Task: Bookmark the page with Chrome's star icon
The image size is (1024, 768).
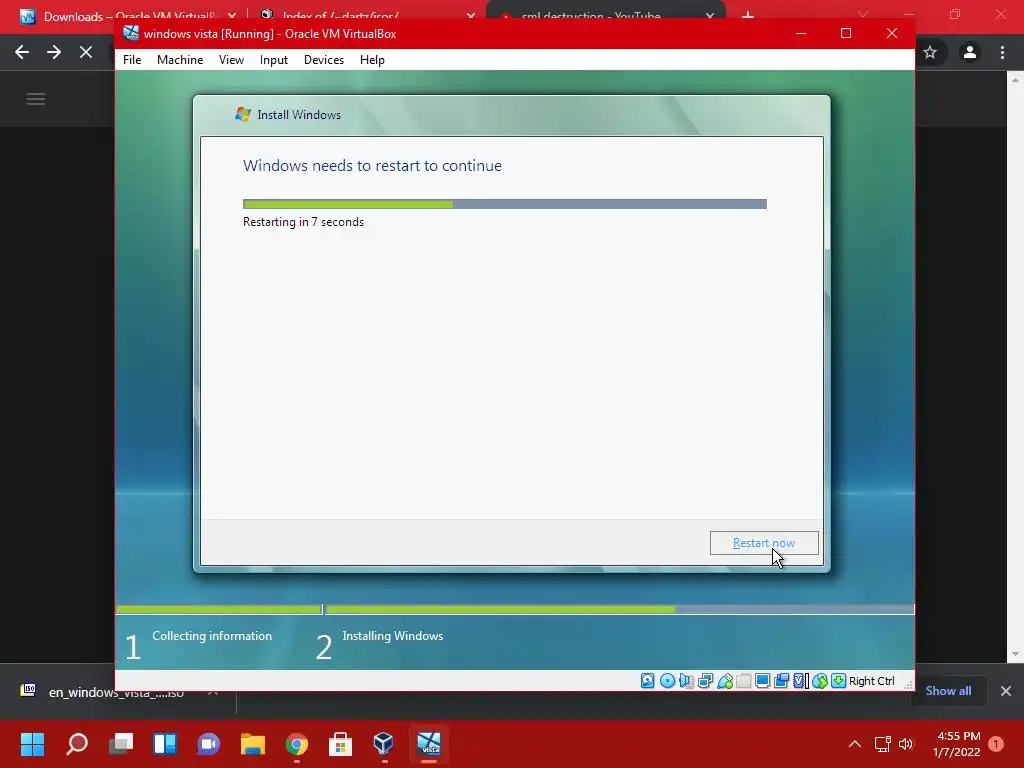Action: coord(930,52)
